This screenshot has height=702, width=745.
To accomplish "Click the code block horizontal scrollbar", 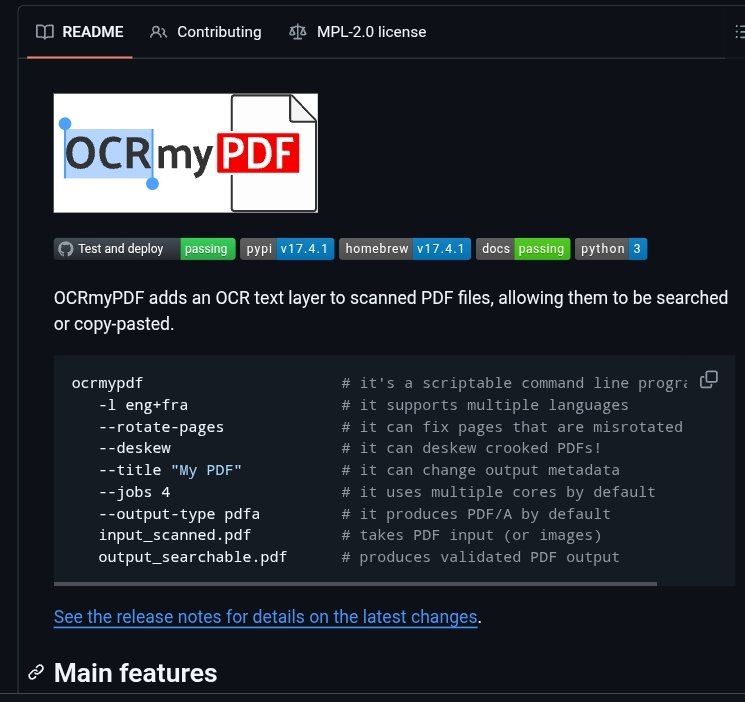I will [355, 583].
